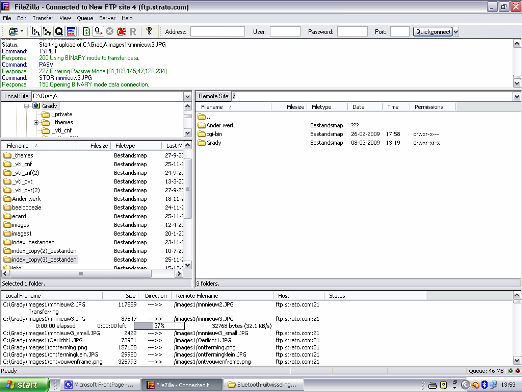This screenshot has width=522, height=392.
Task: Select the images1 folder in local list
Action: tap(17, 233)
